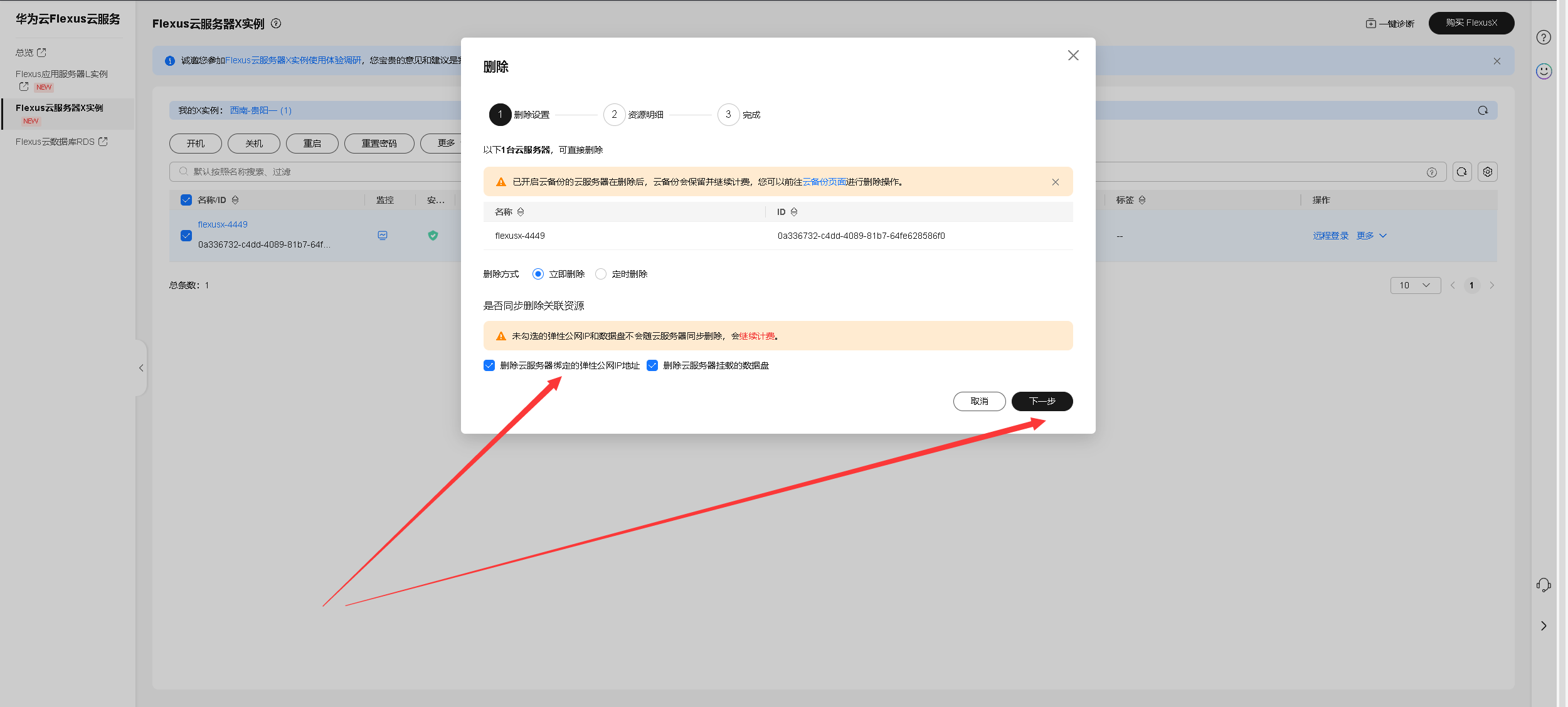Viewport: 1568px width, 707px height.
Task: Expand the right rail chevron arrow
Action: (x=1544, y=626)
